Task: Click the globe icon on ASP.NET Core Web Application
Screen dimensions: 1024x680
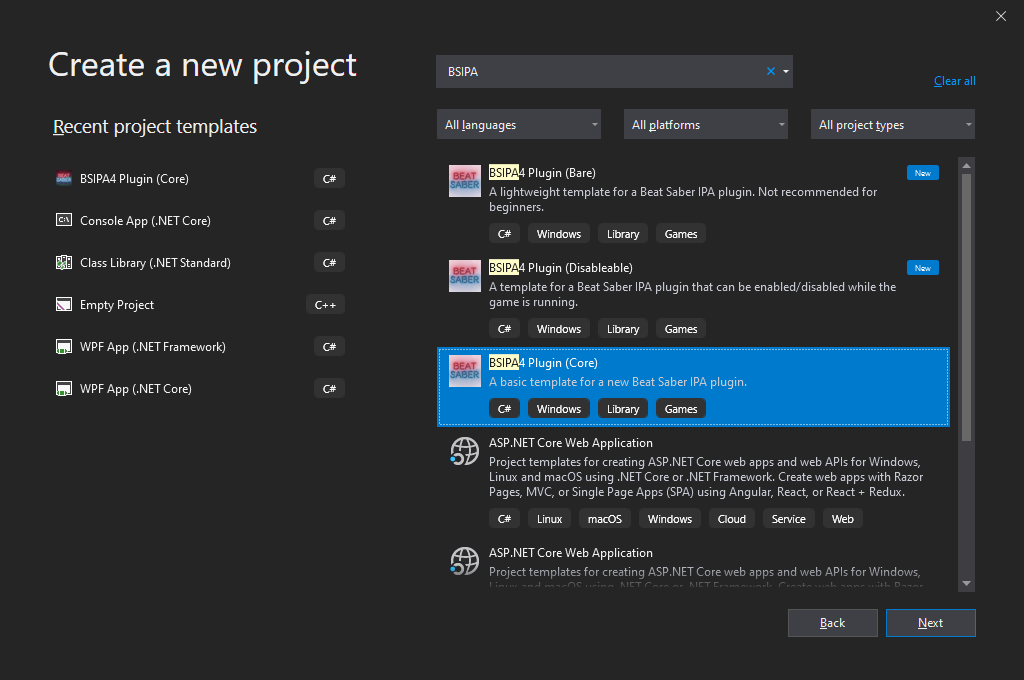Action: tap(464, 451)
